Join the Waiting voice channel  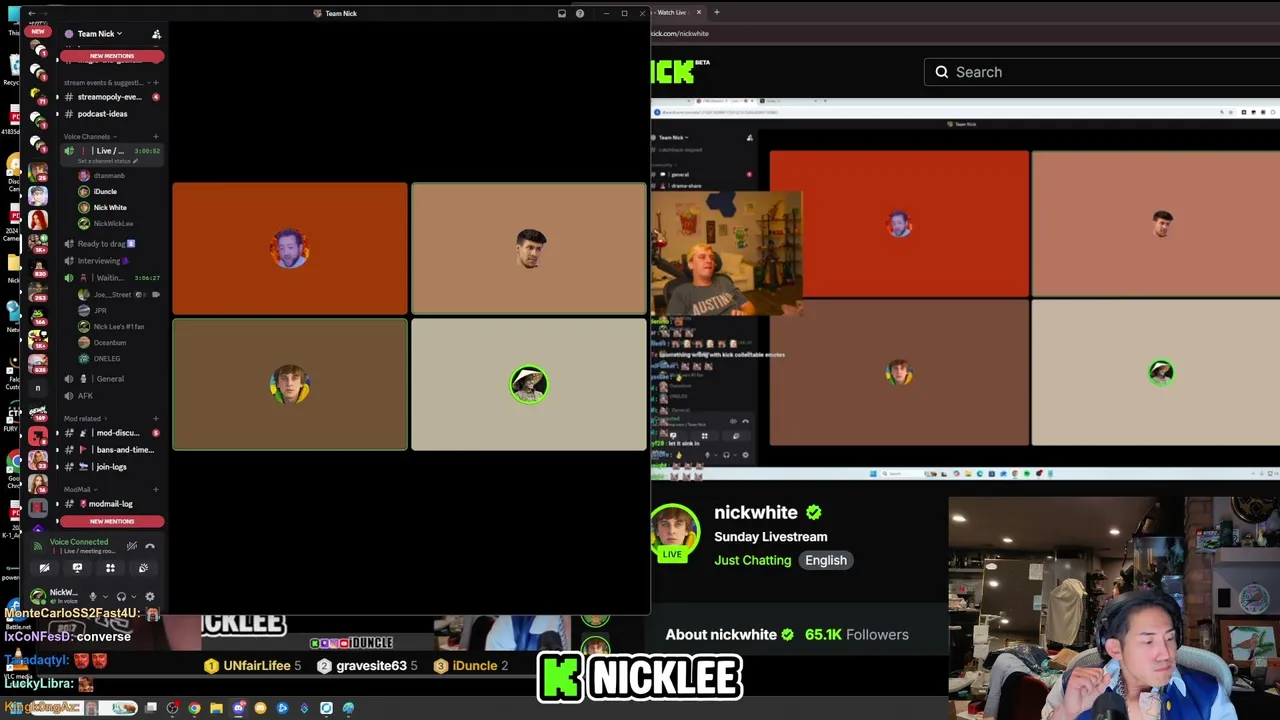click(110, 278)
